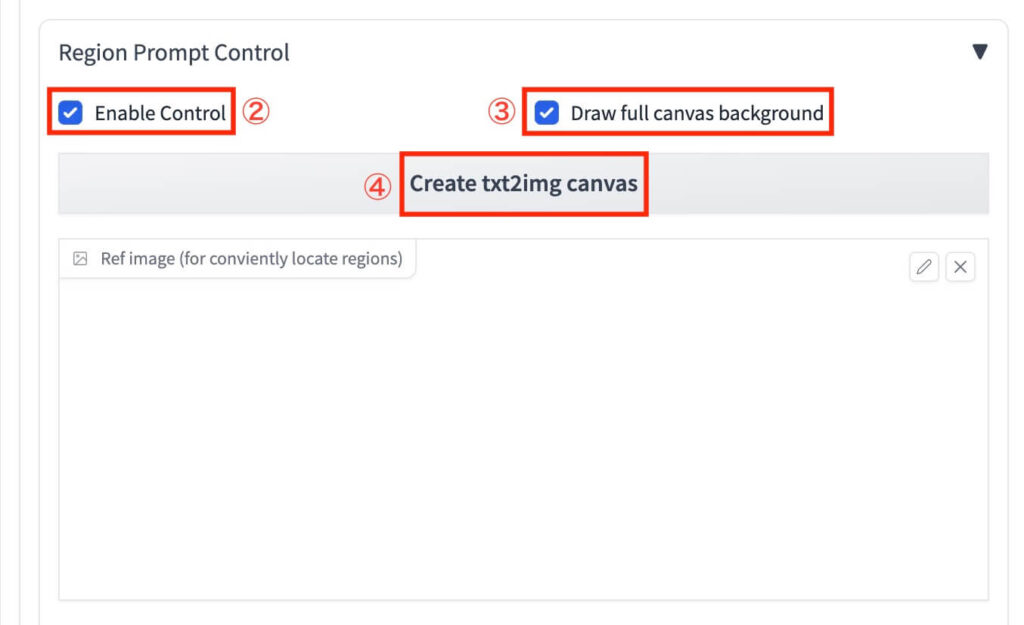Click the circled number 4 annotation
Image resolution: width=1024 pixels, height=625 pixels.
(x=377, y=187)
